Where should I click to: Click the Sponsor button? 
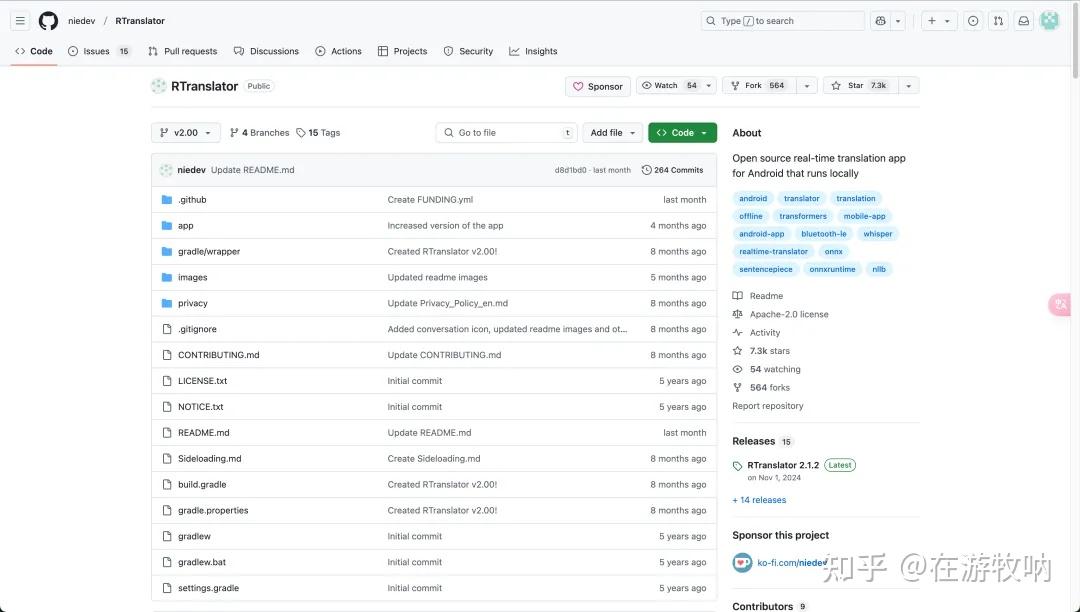(598, 86)
